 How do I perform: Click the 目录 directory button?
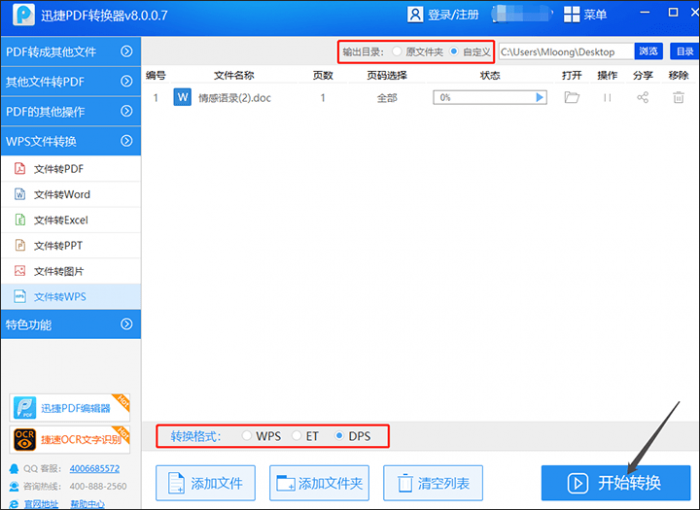(x=684, y=51)
